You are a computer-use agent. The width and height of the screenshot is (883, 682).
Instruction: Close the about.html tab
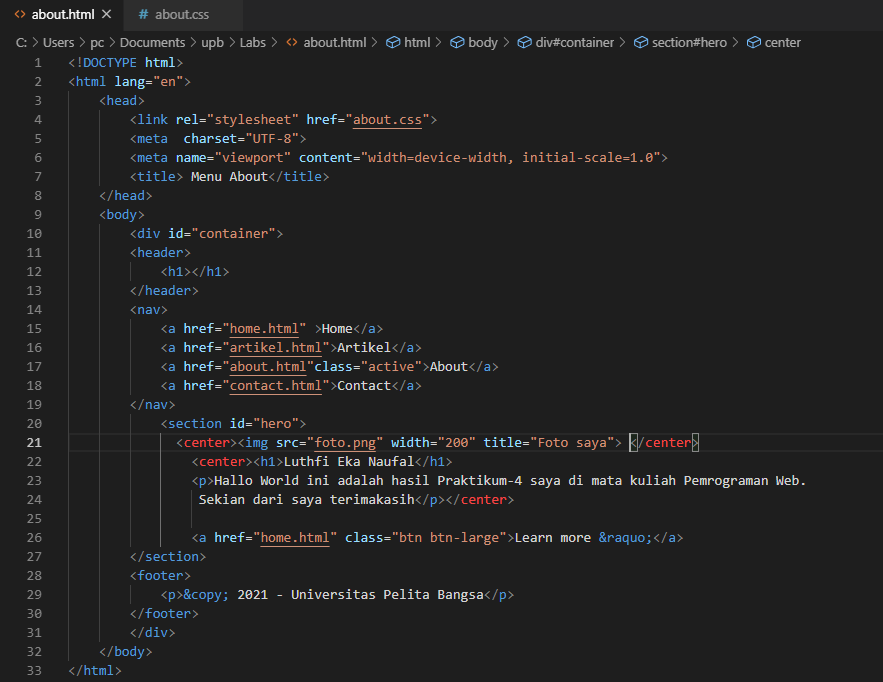click(109, 15)
